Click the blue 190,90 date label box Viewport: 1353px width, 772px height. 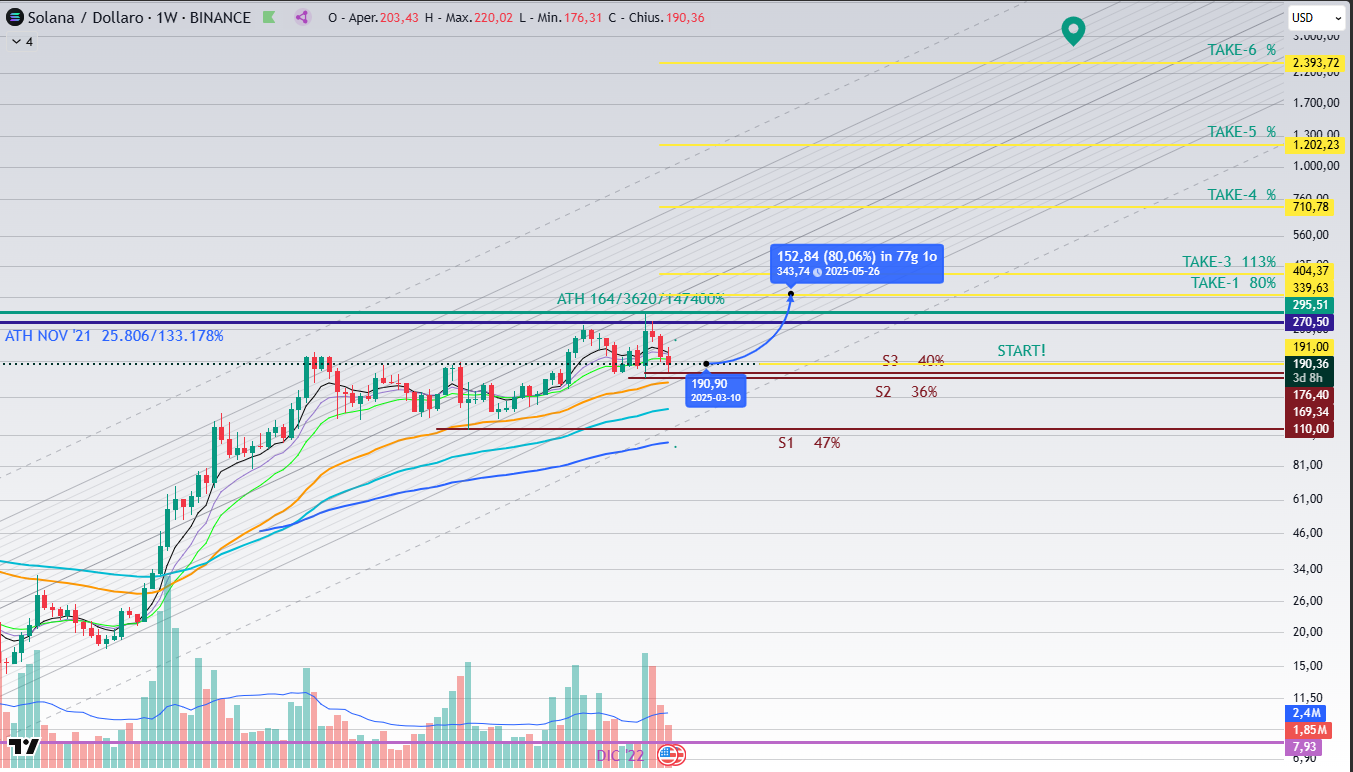coord(714,390)
